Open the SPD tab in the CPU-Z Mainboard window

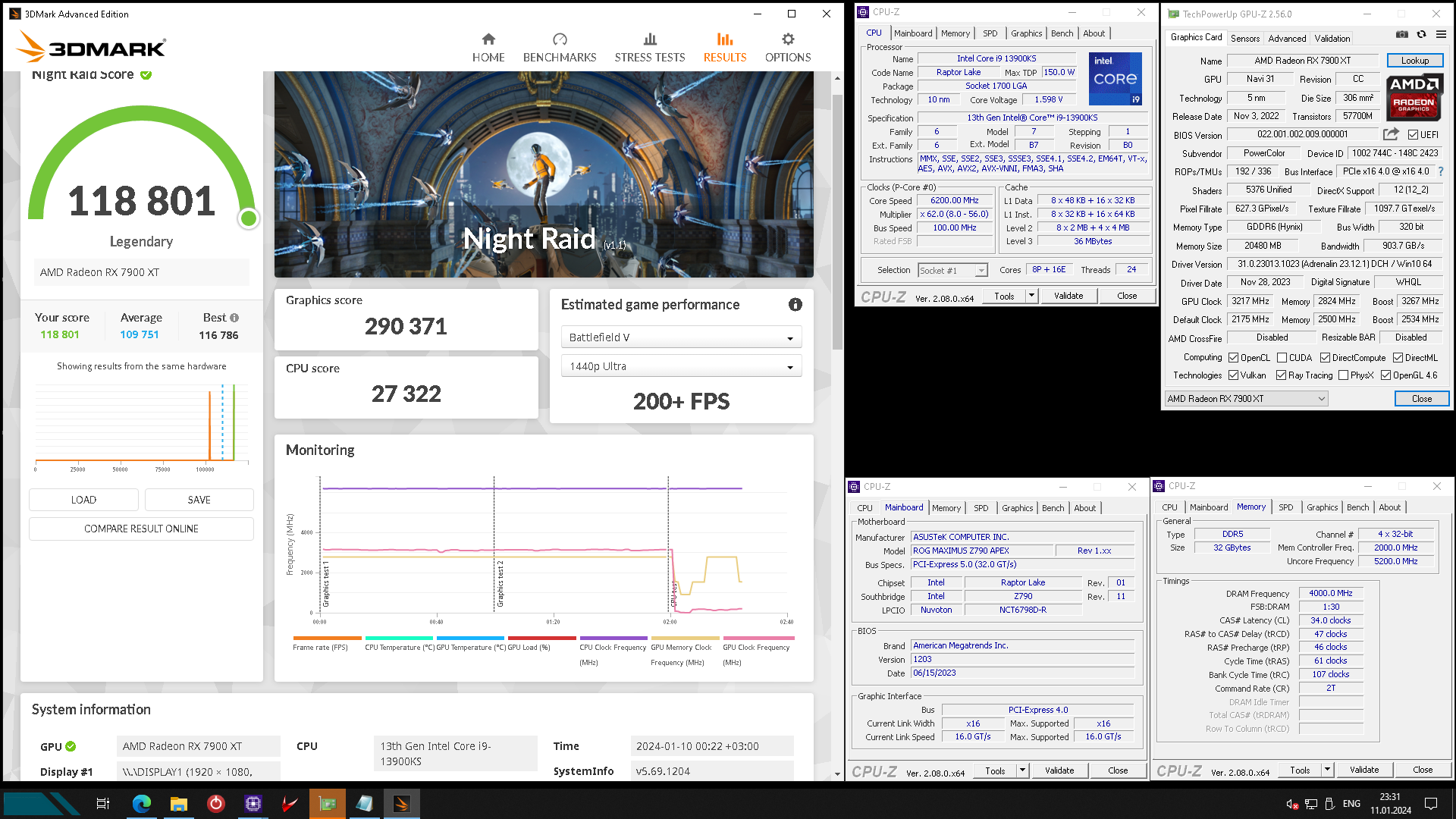981,508
